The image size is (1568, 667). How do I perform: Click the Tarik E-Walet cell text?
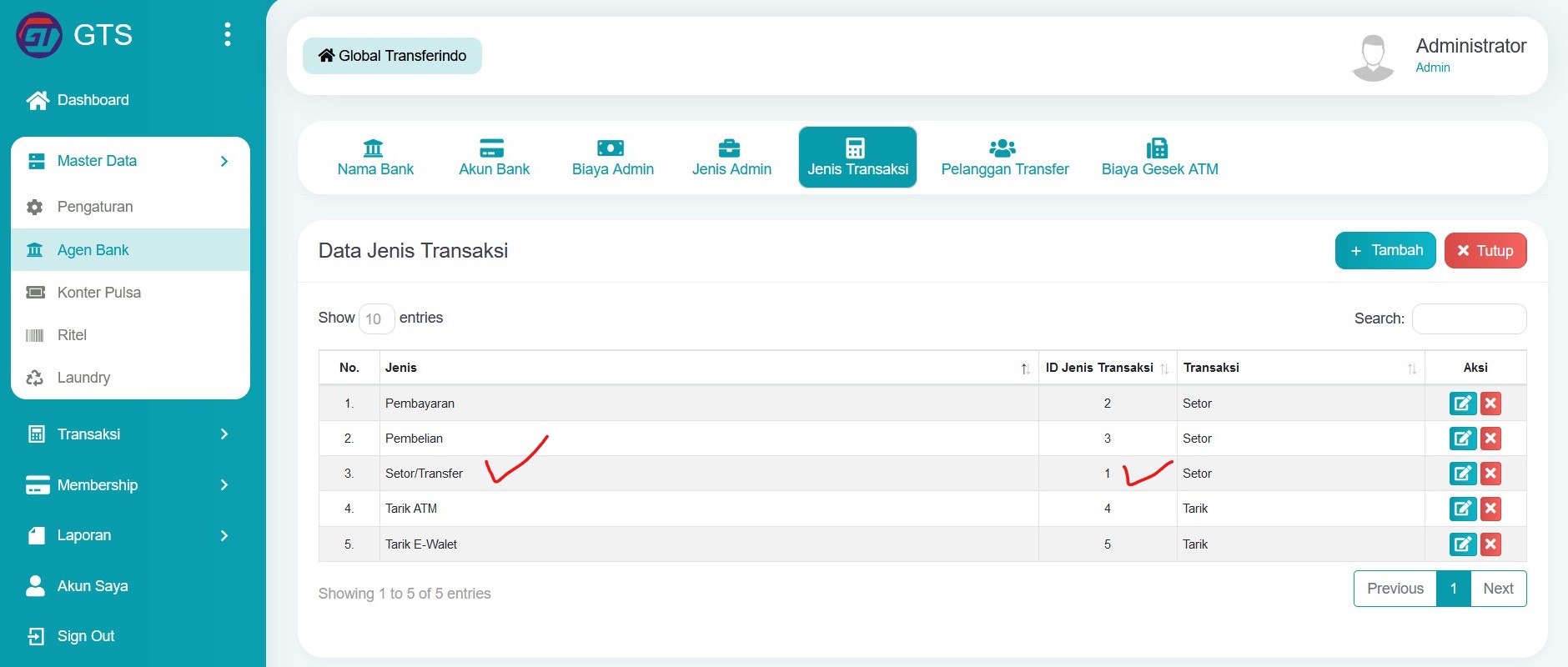click(421, 544)
